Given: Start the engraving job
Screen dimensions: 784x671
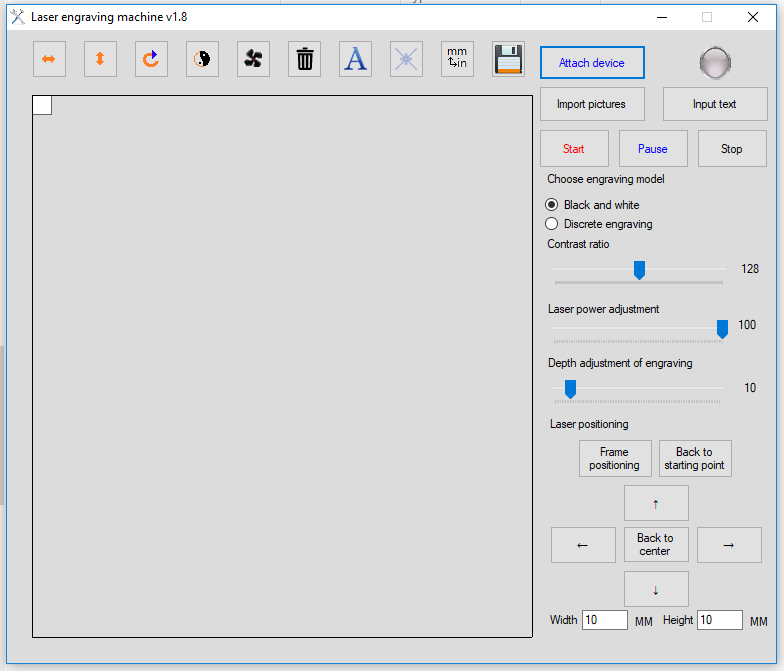Looking at the screenshot, I should pos(574,148).
